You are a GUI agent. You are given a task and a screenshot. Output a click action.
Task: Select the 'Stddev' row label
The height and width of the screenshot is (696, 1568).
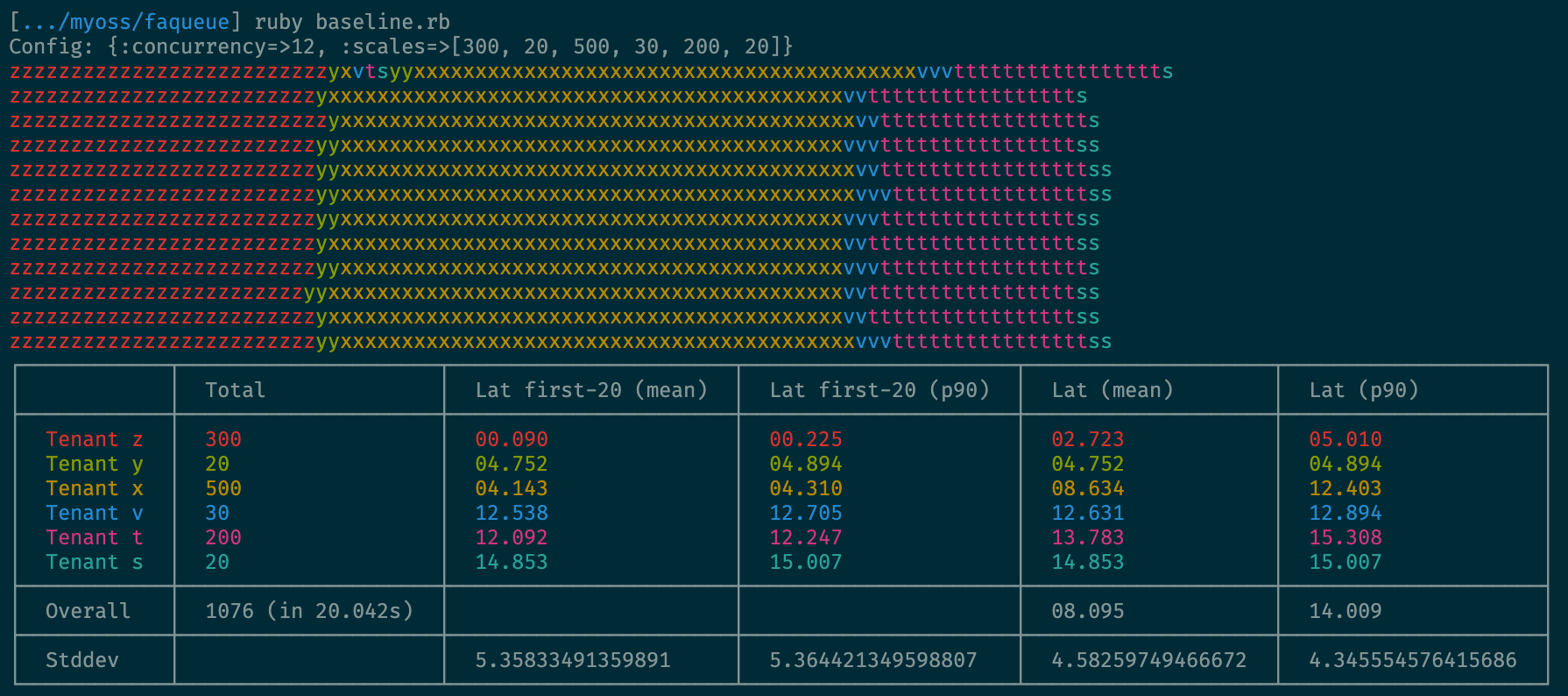(82, 660)
